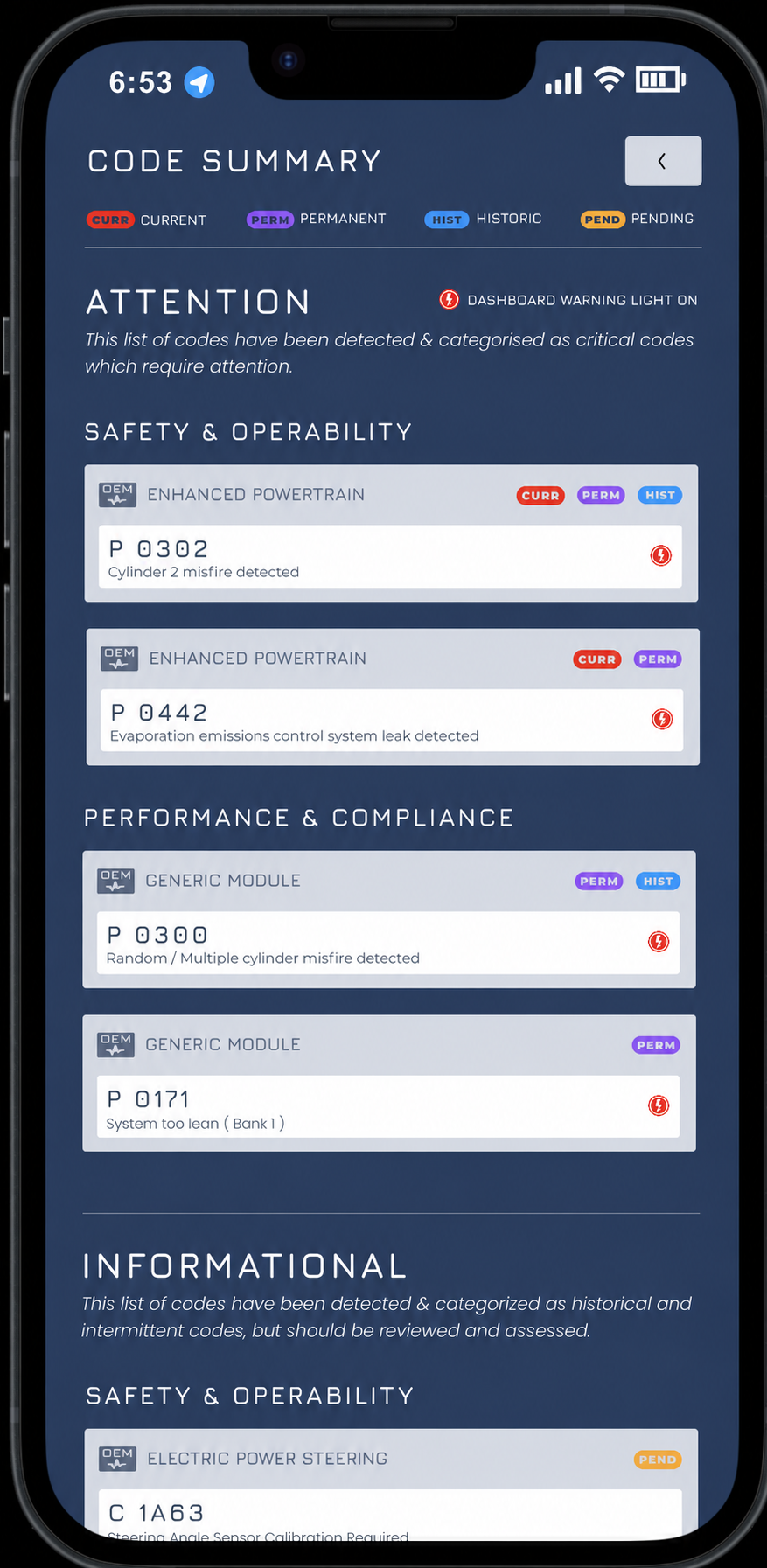Click the warning light icon for P 0442
767x1568 pixels.
pos(663,719)
